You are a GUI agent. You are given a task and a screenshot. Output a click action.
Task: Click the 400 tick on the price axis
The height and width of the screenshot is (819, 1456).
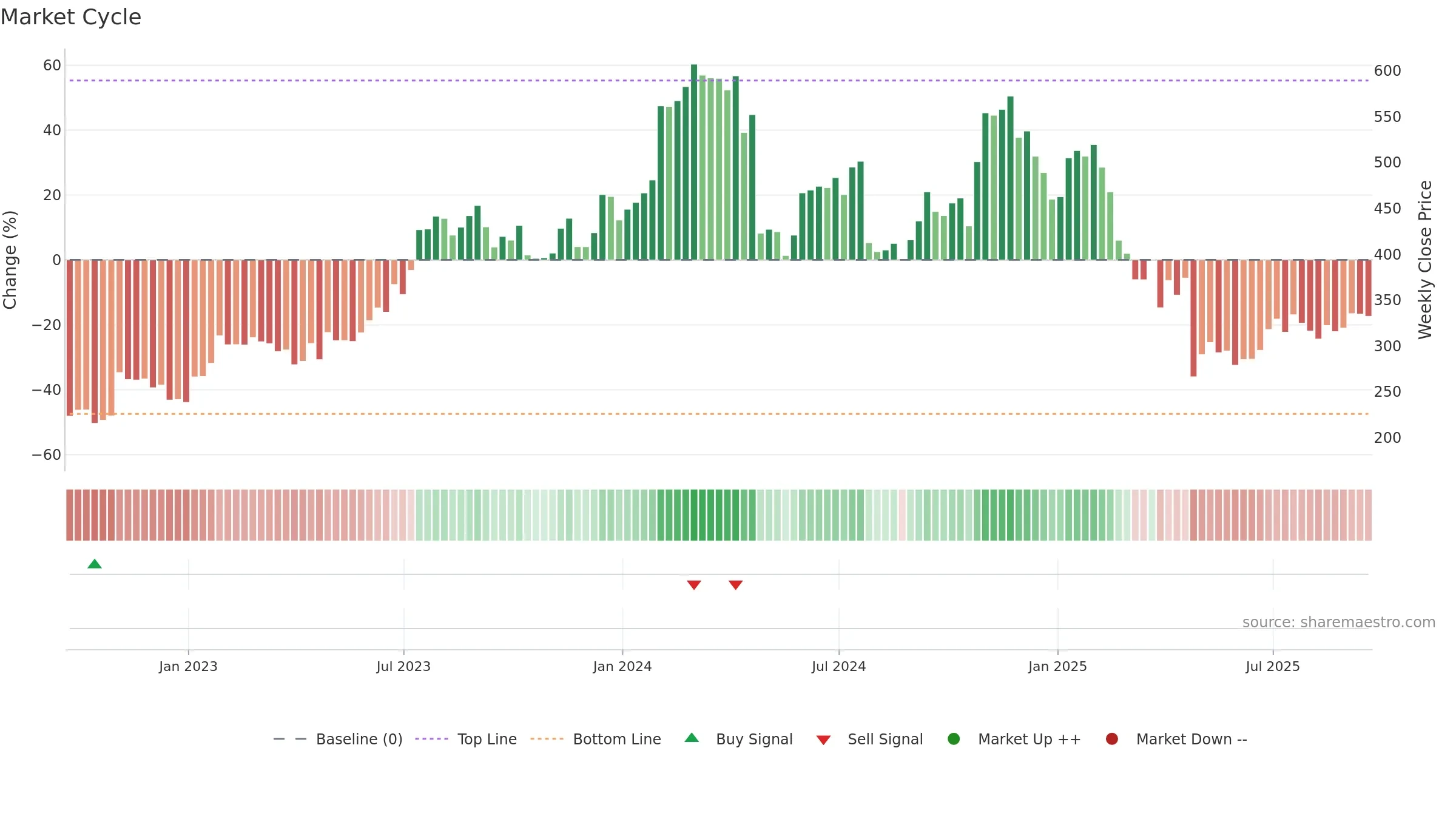tap(1387, 255)
